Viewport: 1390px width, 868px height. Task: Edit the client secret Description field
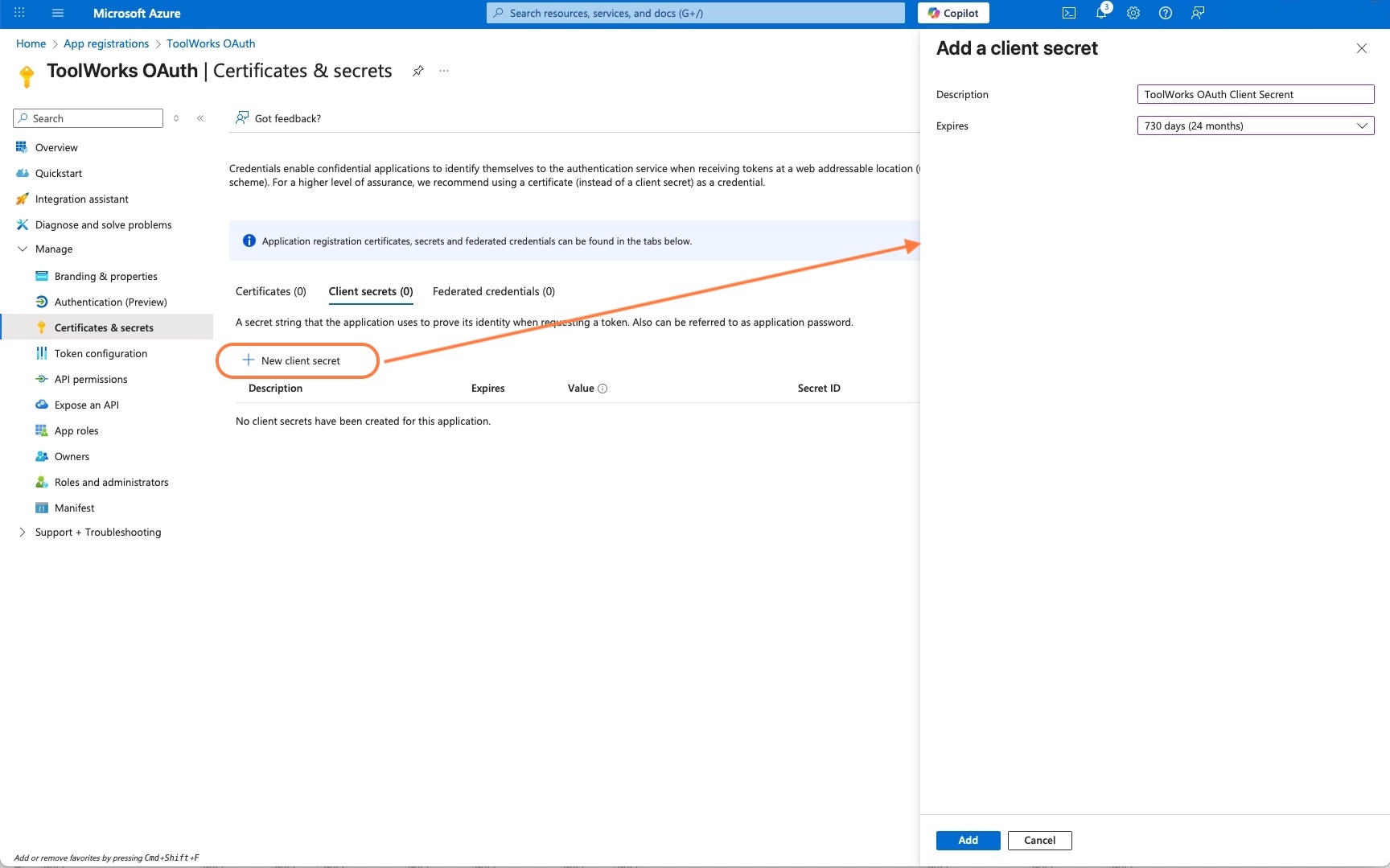pyautogui.click(x=1254, y=94)
